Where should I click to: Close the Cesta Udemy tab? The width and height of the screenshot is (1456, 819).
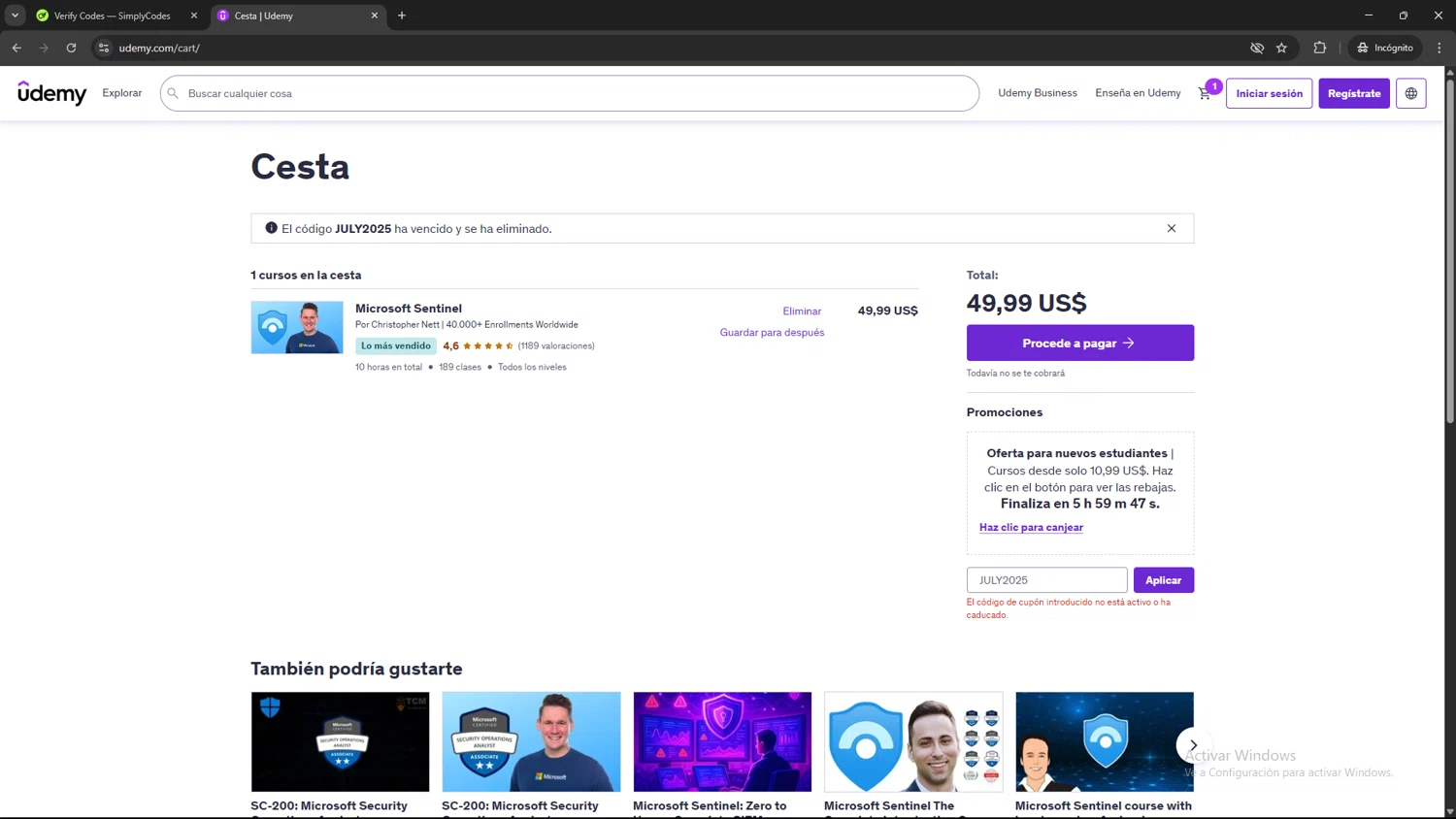pos(374,16)
